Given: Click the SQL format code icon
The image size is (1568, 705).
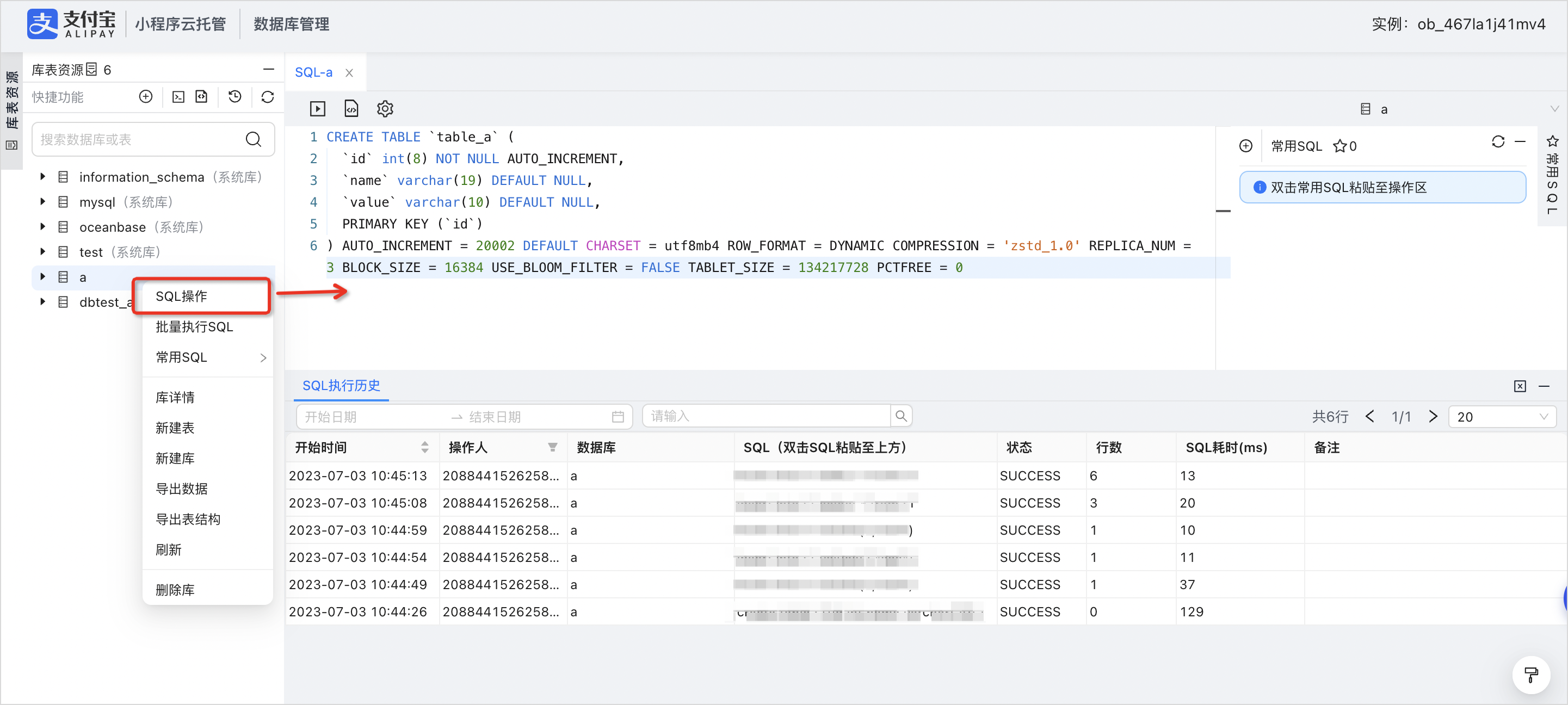Looking at the screenshot, I should pyautogui.click(x=351, y=109).
